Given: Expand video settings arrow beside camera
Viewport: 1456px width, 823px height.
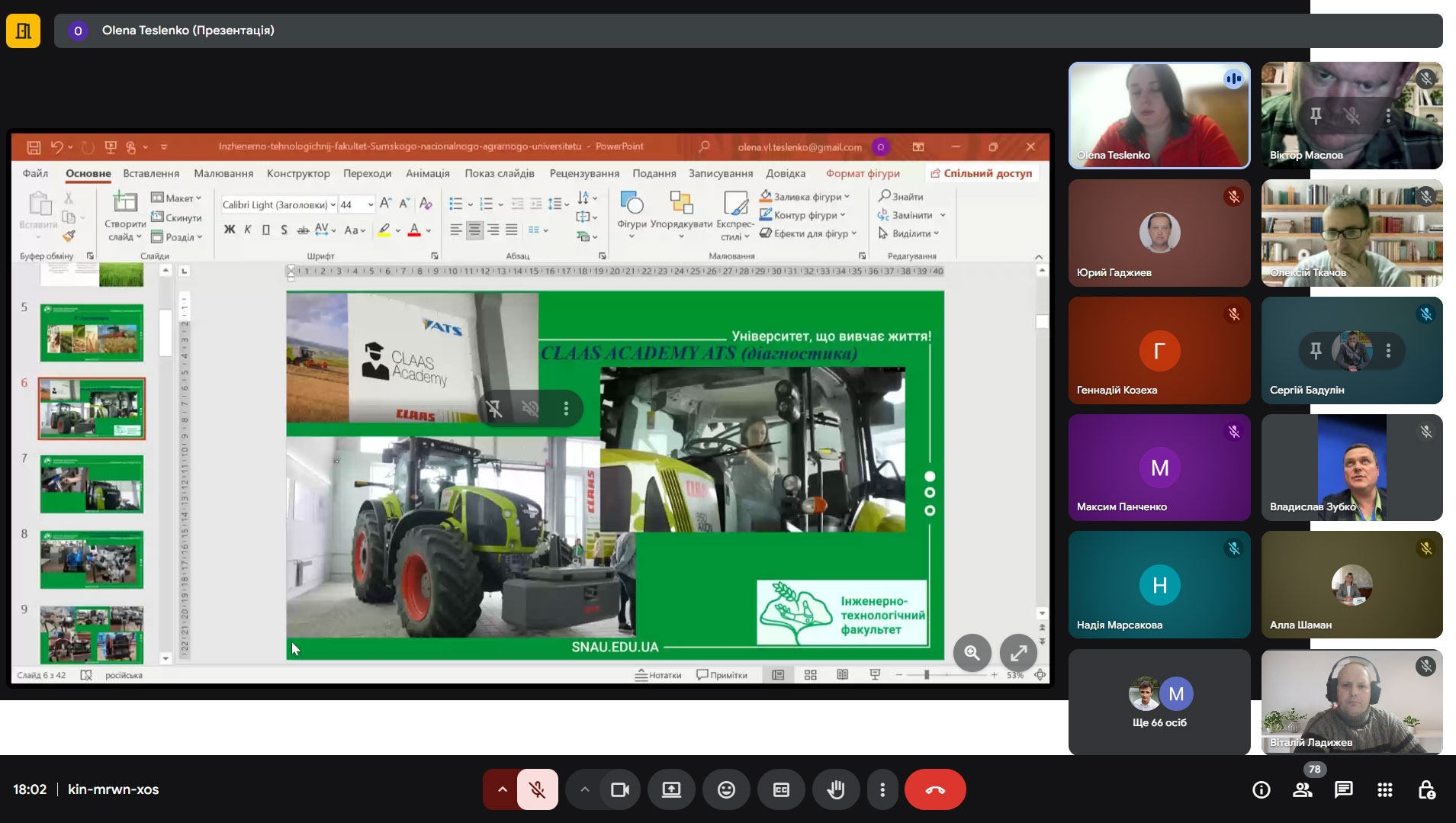Looking at the screenshot, I should 584,789.
